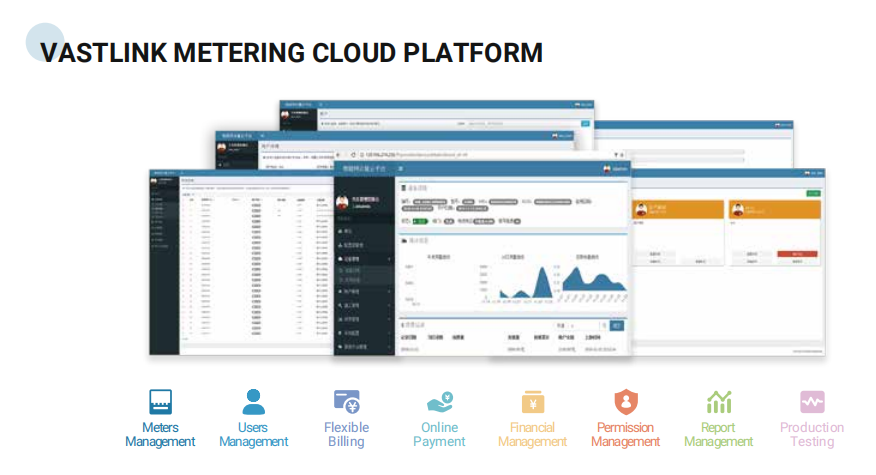Select the Permission Management shield icon

tap(625, 402)
